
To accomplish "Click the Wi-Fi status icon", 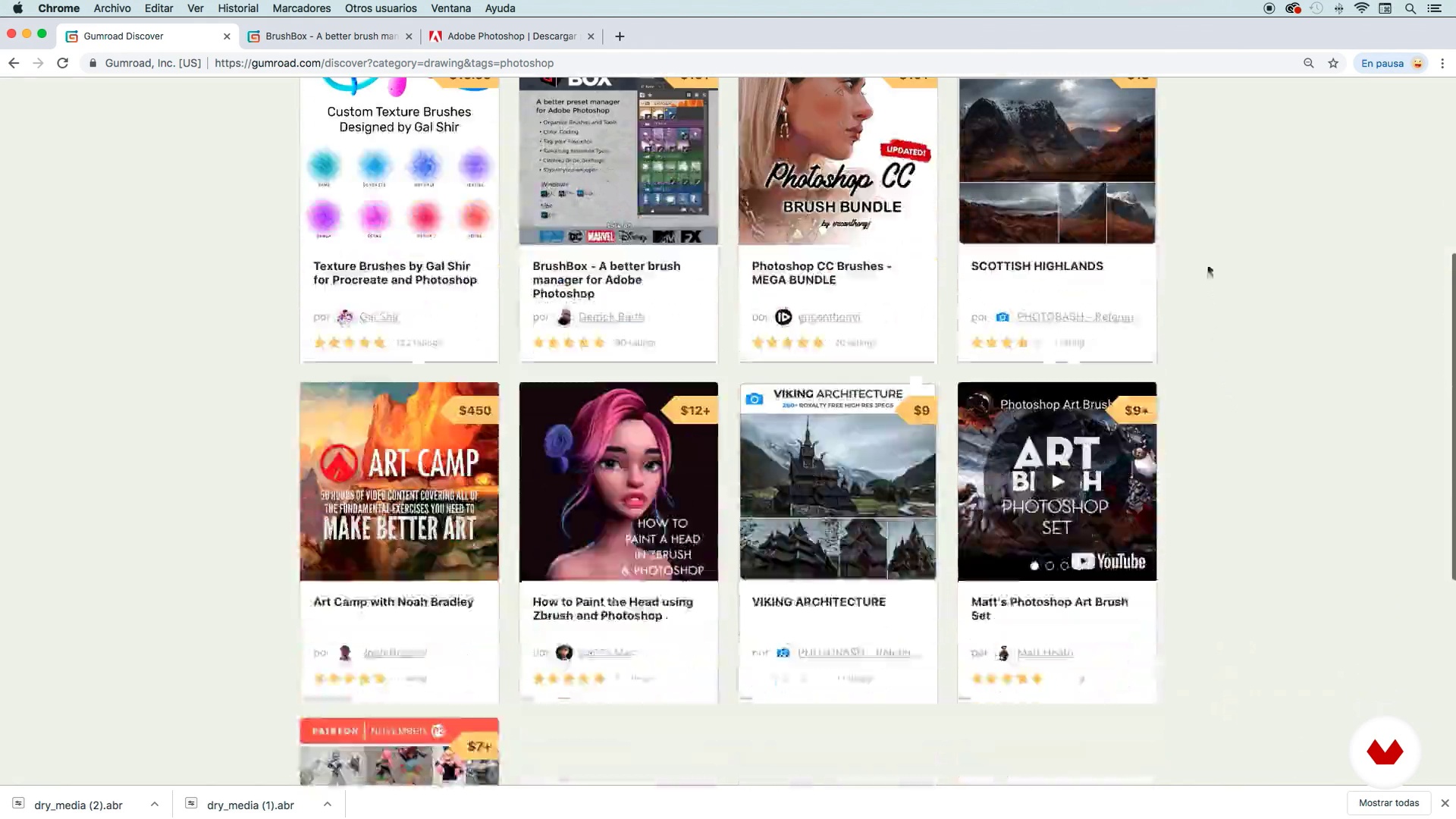I will [x=1362, y=8].
